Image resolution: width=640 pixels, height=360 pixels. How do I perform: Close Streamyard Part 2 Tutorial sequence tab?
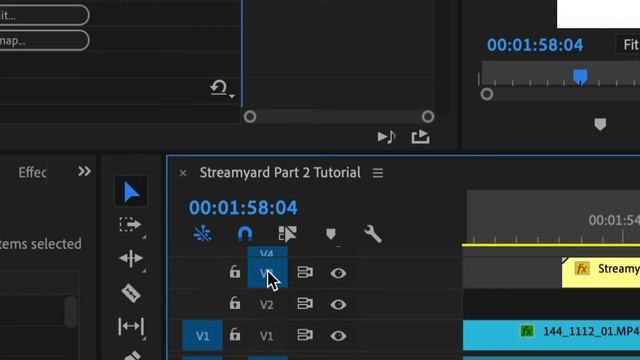183,173
